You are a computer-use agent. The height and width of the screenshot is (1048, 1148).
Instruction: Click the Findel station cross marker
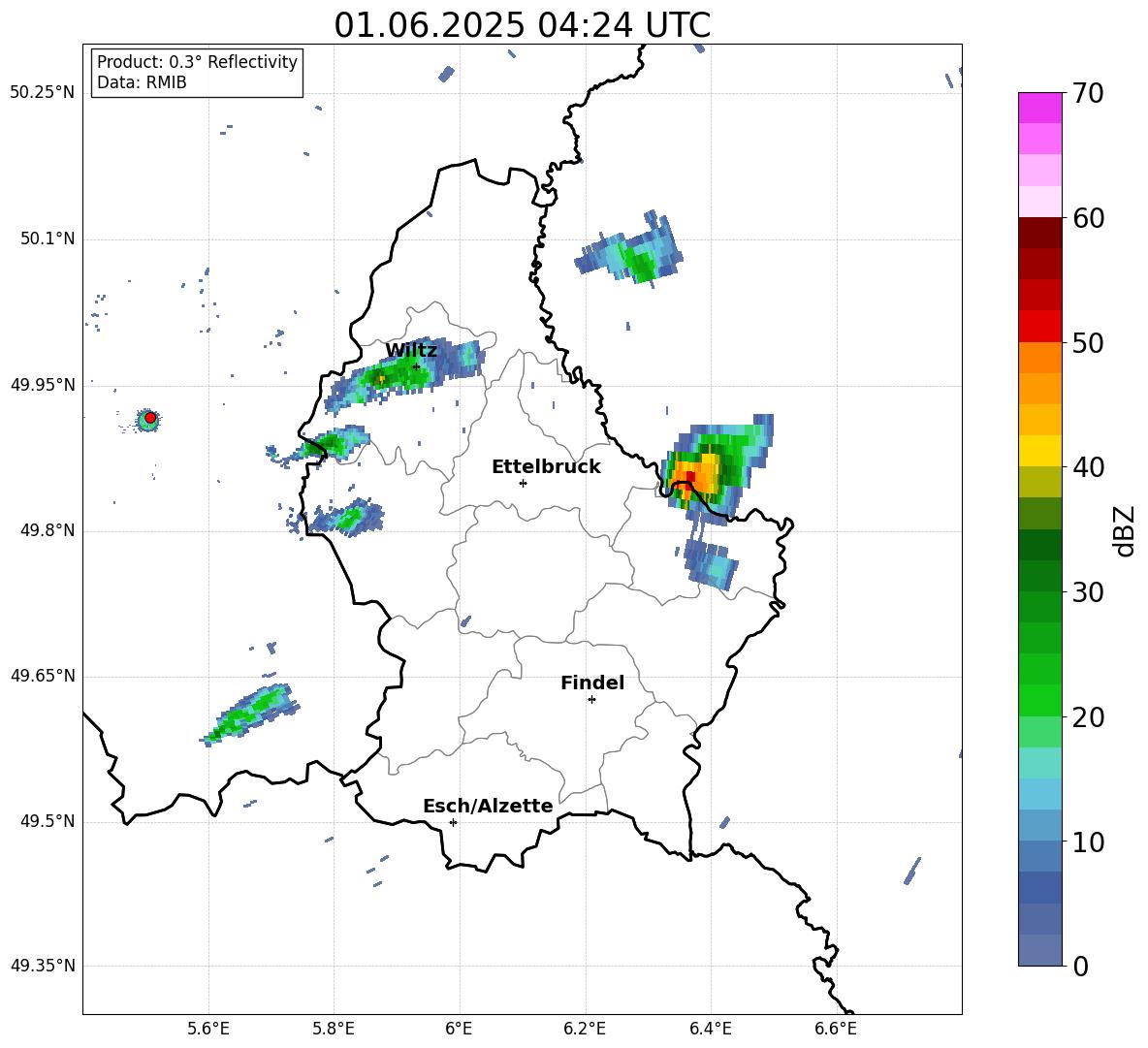(591, 700)
